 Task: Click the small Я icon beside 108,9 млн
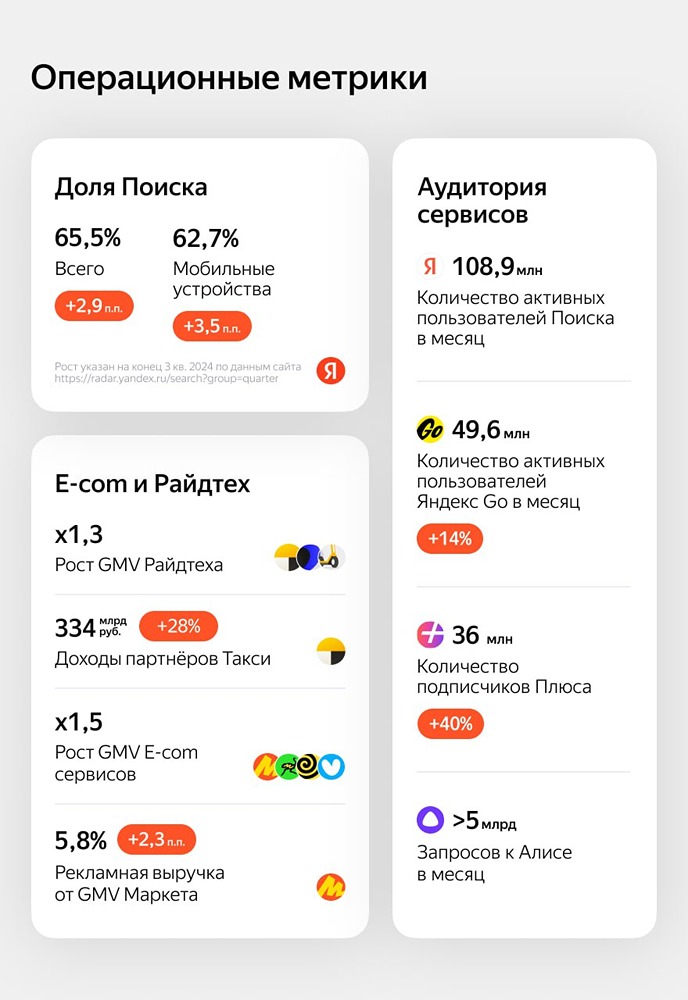430,266
